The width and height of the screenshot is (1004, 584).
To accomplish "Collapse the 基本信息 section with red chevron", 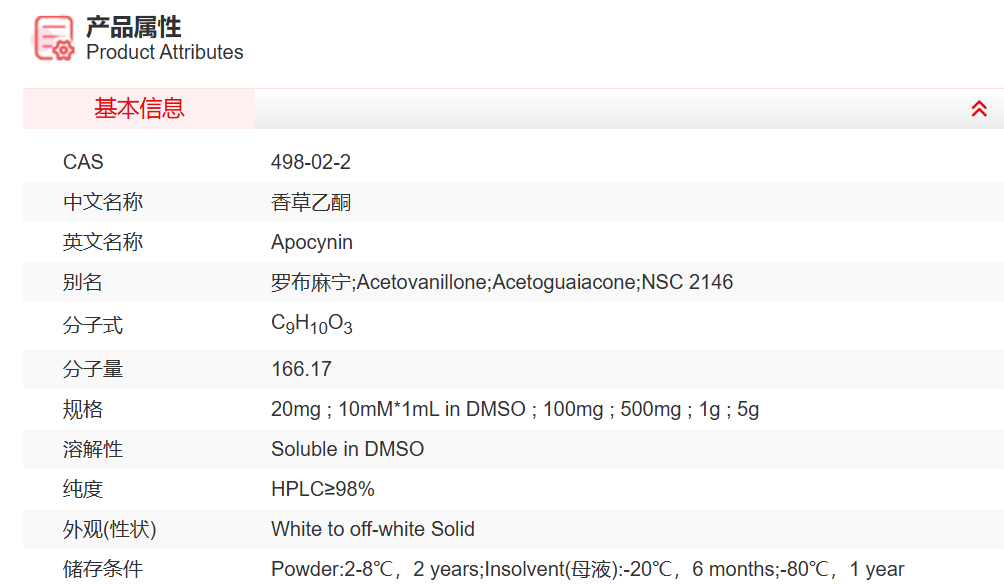I will tap(979, 109).
